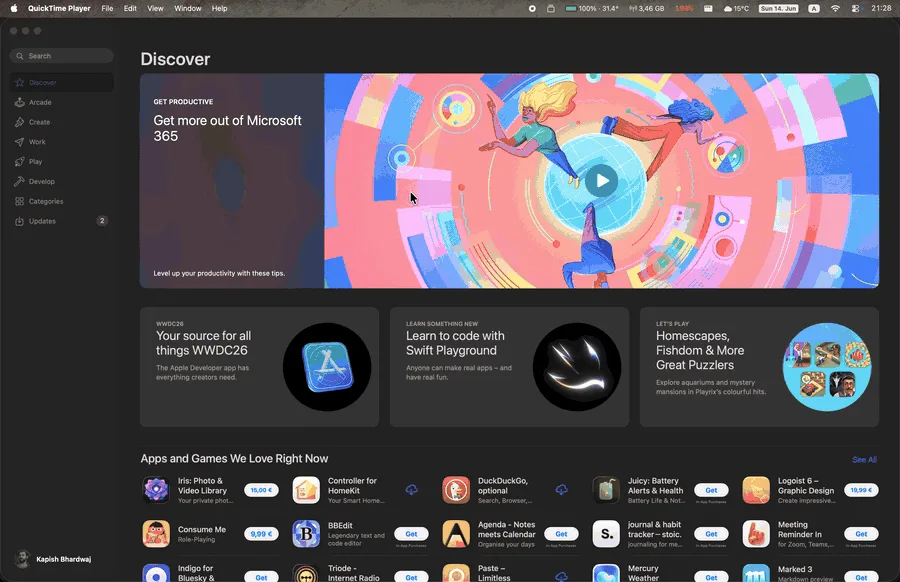900x582 pixels.
Task: Open the Indigo for Bluesky app icon
Action: click(x=156, y=573)
